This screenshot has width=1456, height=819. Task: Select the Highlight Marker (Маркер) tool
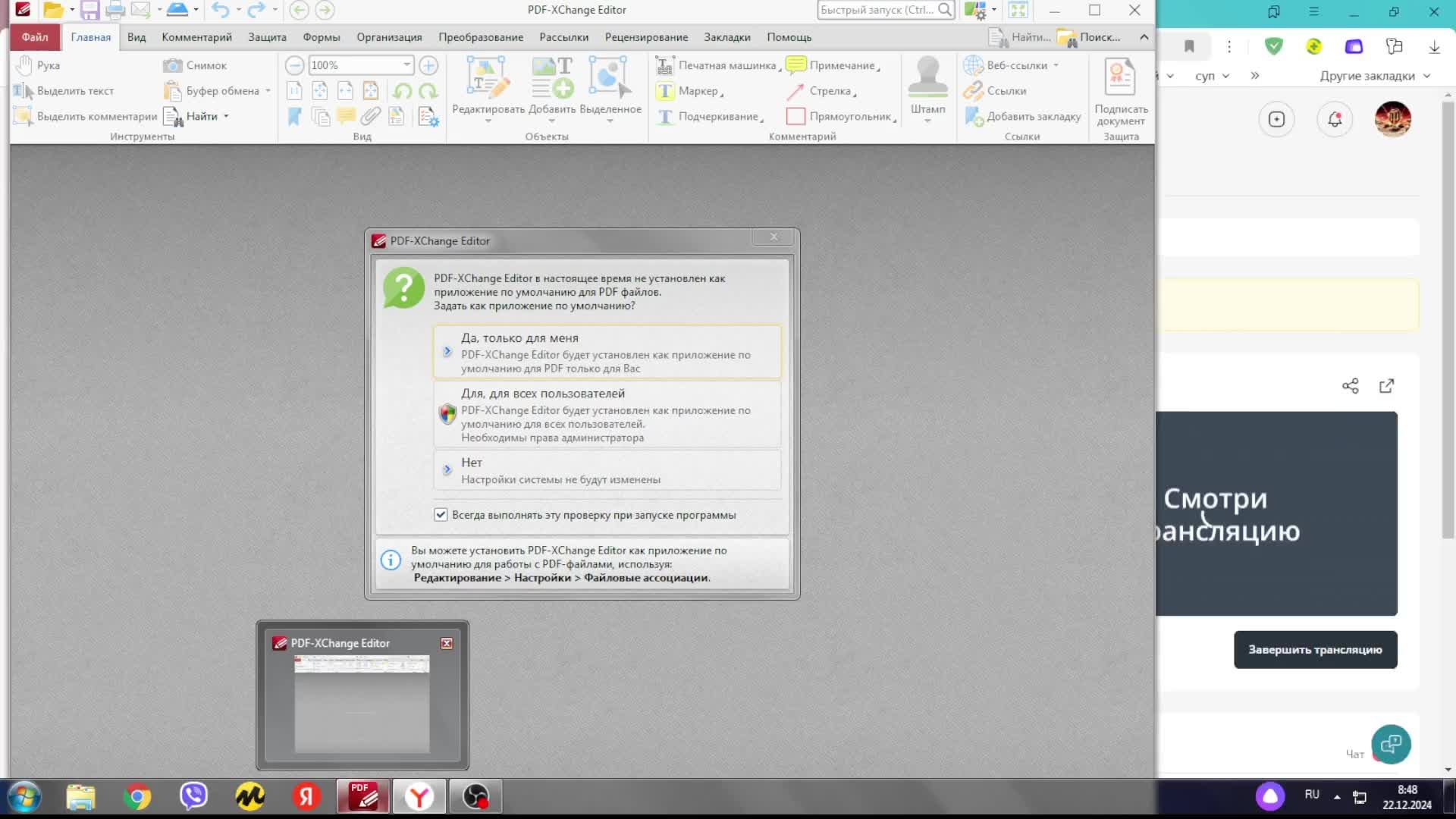[x=689, y=91]
